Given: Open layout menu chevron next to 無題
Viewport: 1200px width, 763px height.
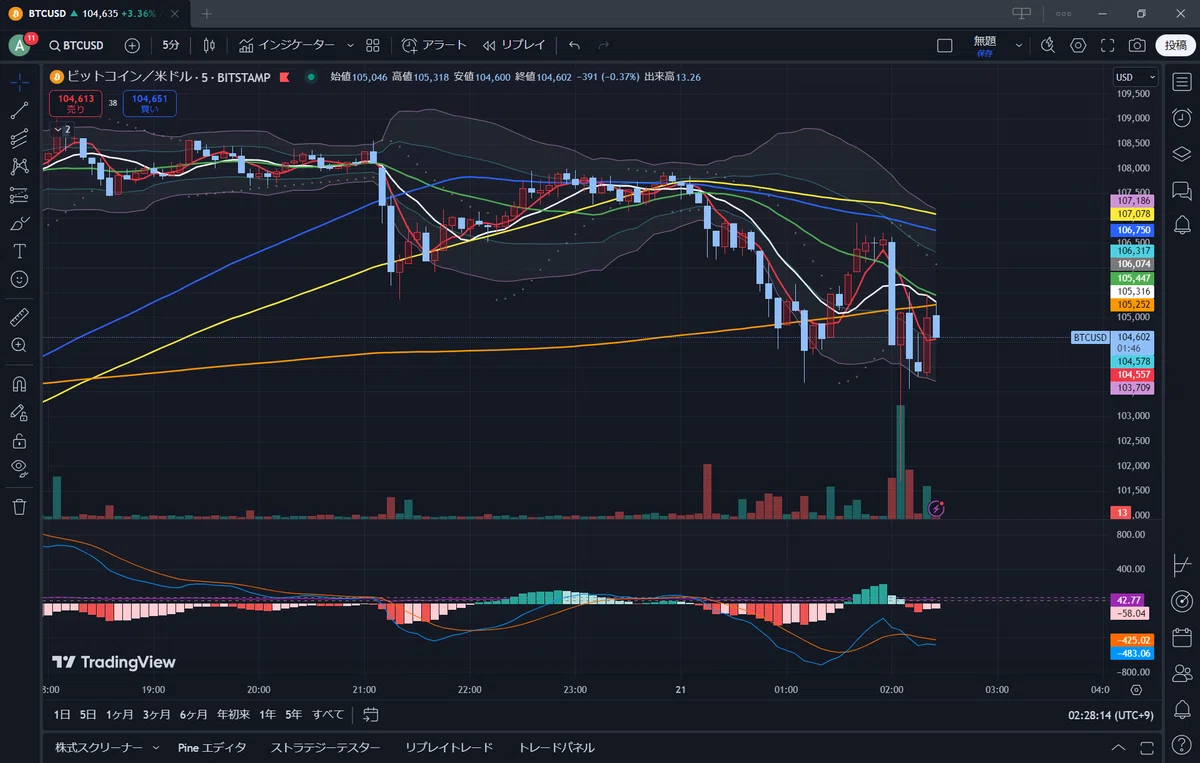Looking at the screenshot, I should (x=1019, y=45).
